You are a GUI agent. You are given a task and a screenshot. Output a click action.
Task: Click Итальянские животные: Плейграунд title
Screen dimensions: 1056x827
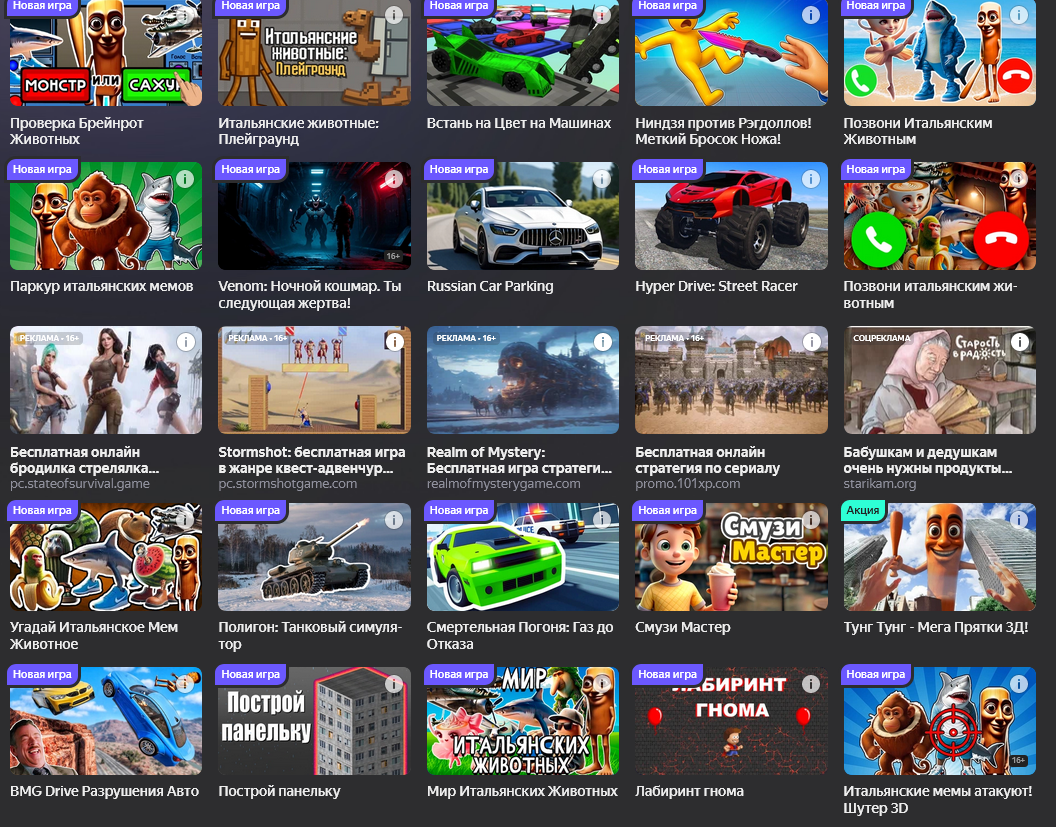point(298,131)
